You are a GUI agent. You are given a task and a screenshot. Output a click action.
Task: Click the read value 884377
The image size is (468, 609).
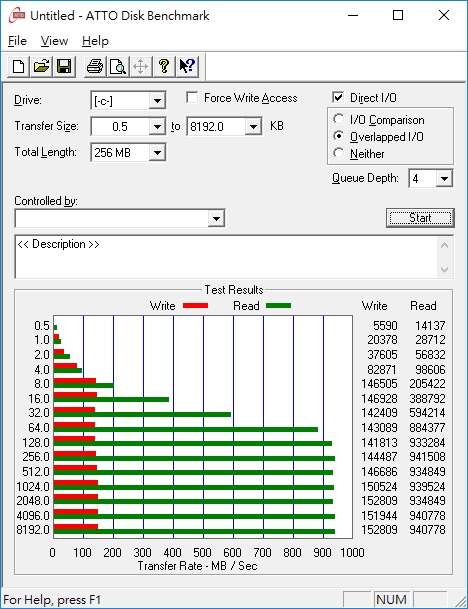(x=427, y=428)
